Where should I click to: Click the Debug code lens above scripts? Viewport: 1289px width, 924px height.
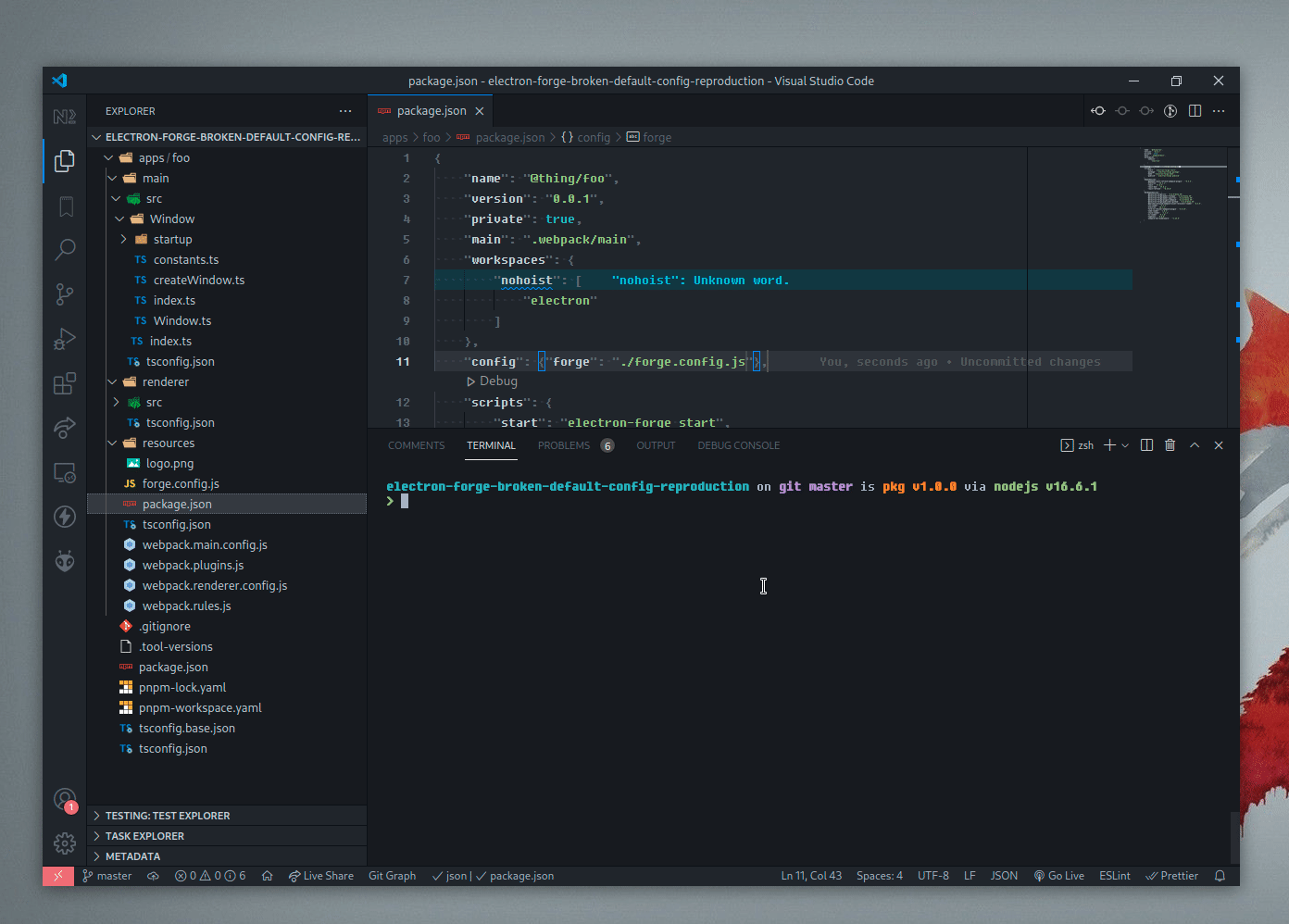click(x=492, y=381)
